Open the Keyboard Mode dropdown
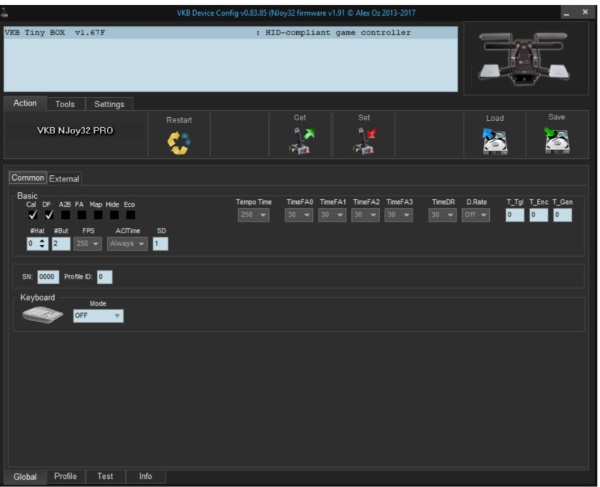The image size is (600, 487). (98, 316)
